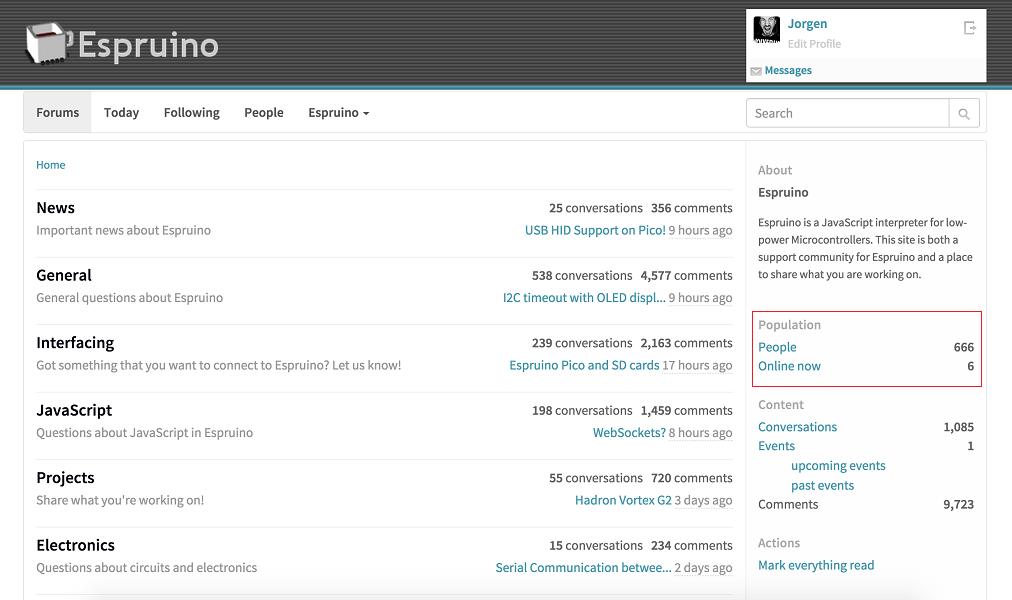Click inside the Search field
This screenshot has width=1012, height=600.
[847, 114]
